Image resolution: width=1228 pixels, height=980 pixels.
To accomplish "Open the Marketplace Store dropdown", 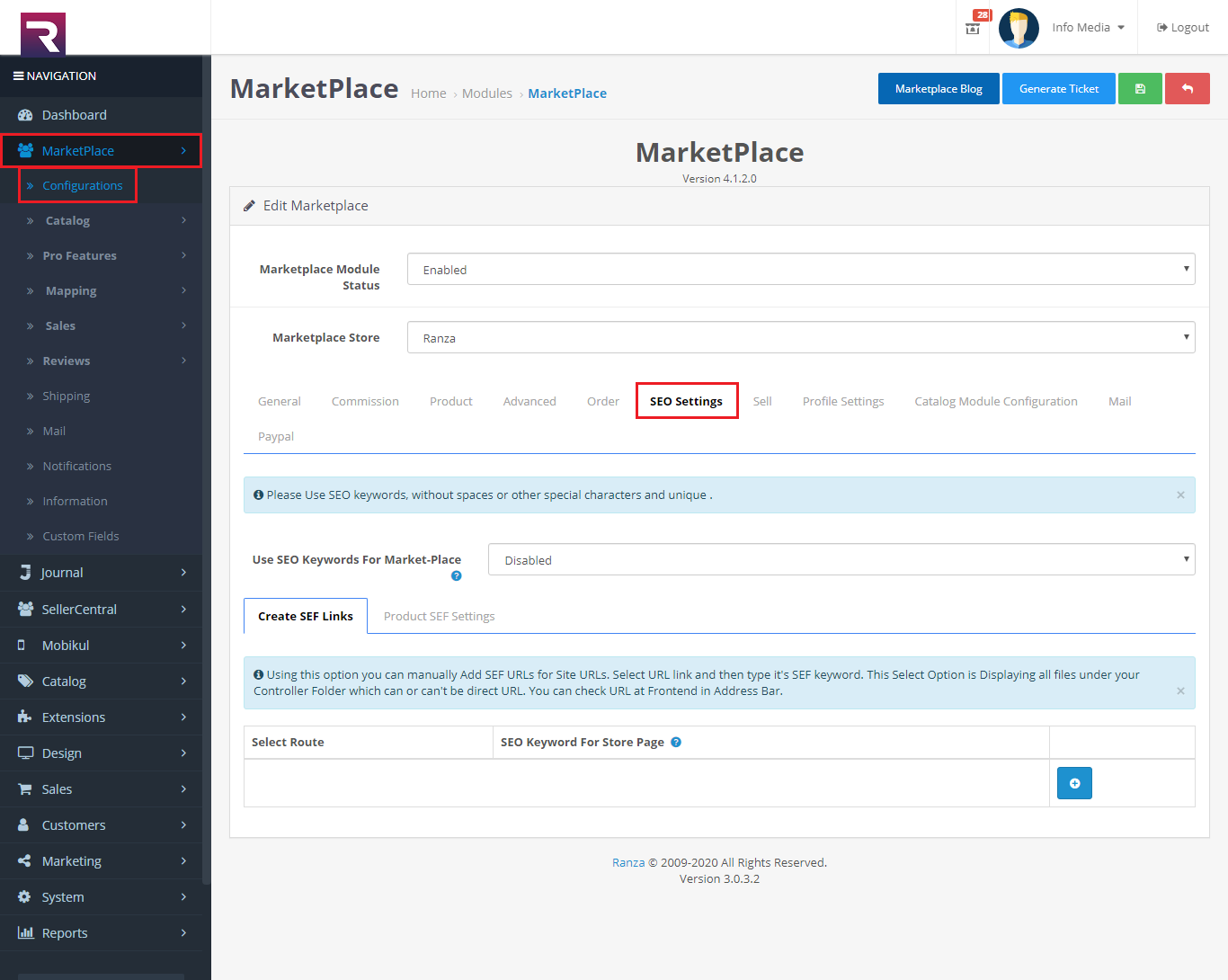I will coord(801,338).
